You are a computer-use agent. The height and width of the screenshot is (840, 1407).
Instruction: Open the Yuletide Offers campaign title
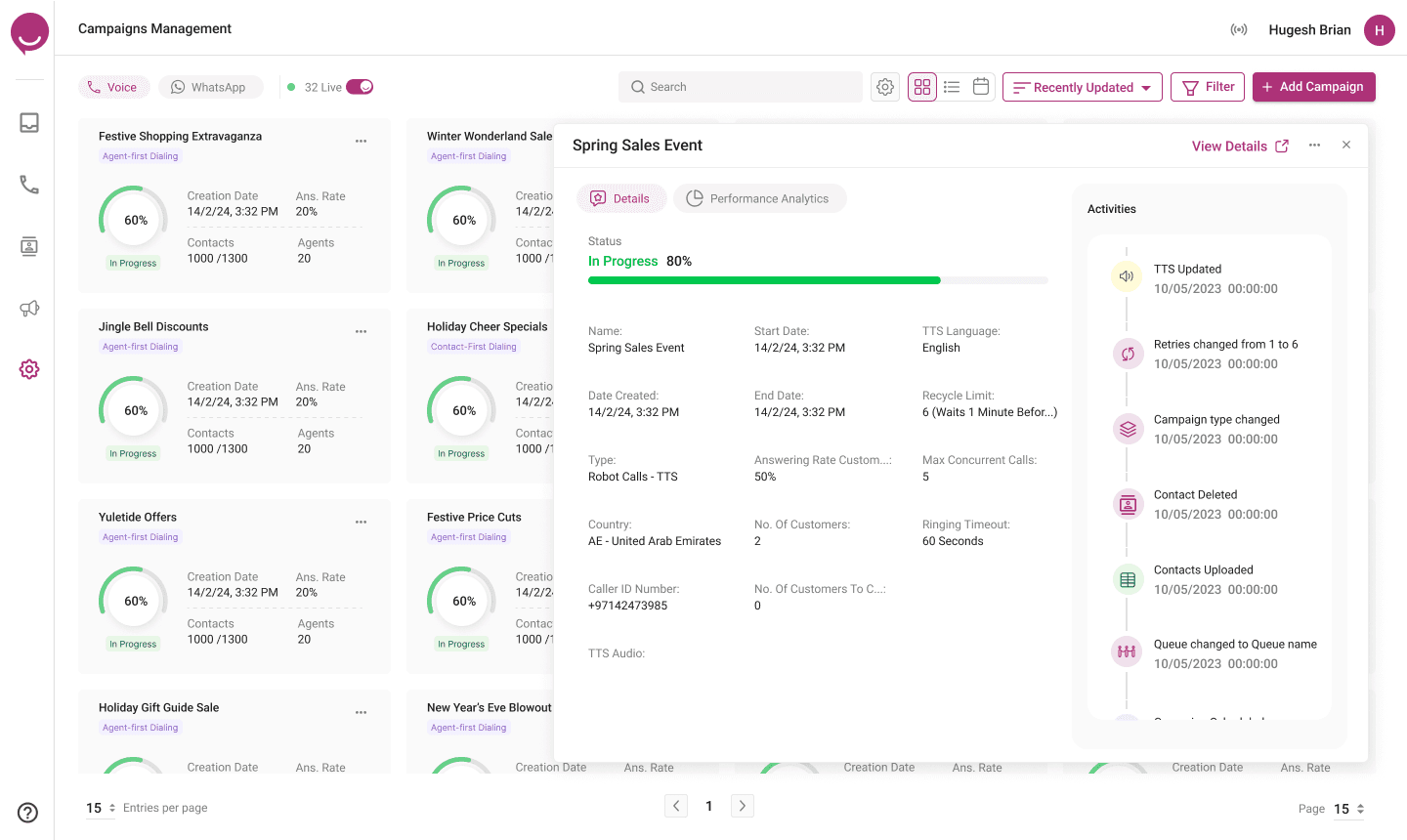[x=138, y=518]
